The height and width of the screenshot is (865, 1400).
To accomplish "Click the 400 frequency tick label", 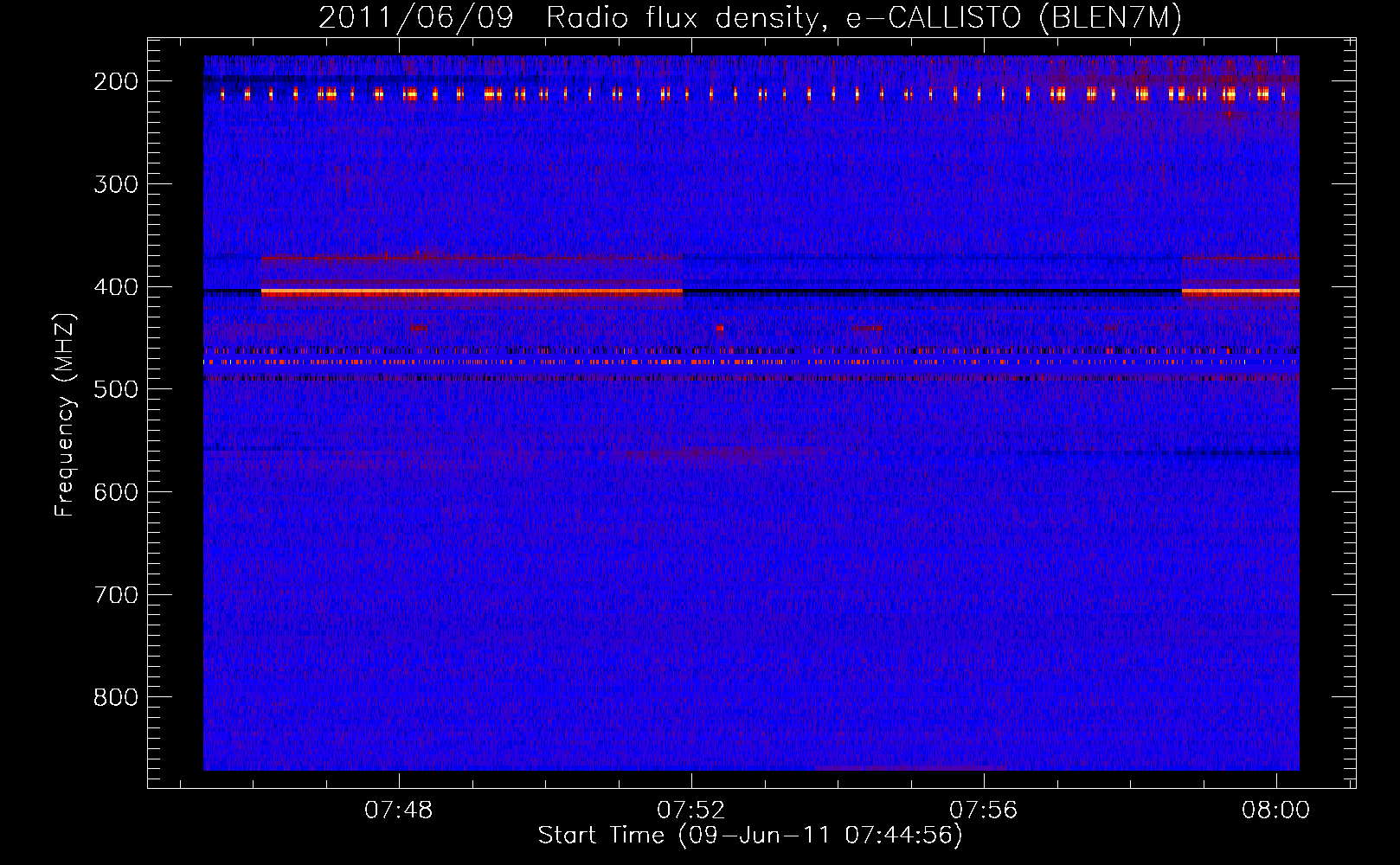I will coord(116,287).
